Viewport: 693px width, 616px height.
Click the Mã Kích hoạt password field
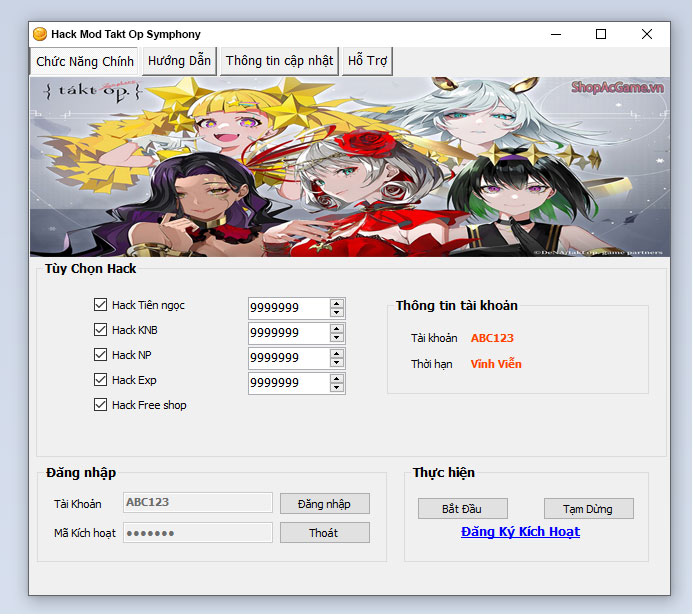coord(198,532)
